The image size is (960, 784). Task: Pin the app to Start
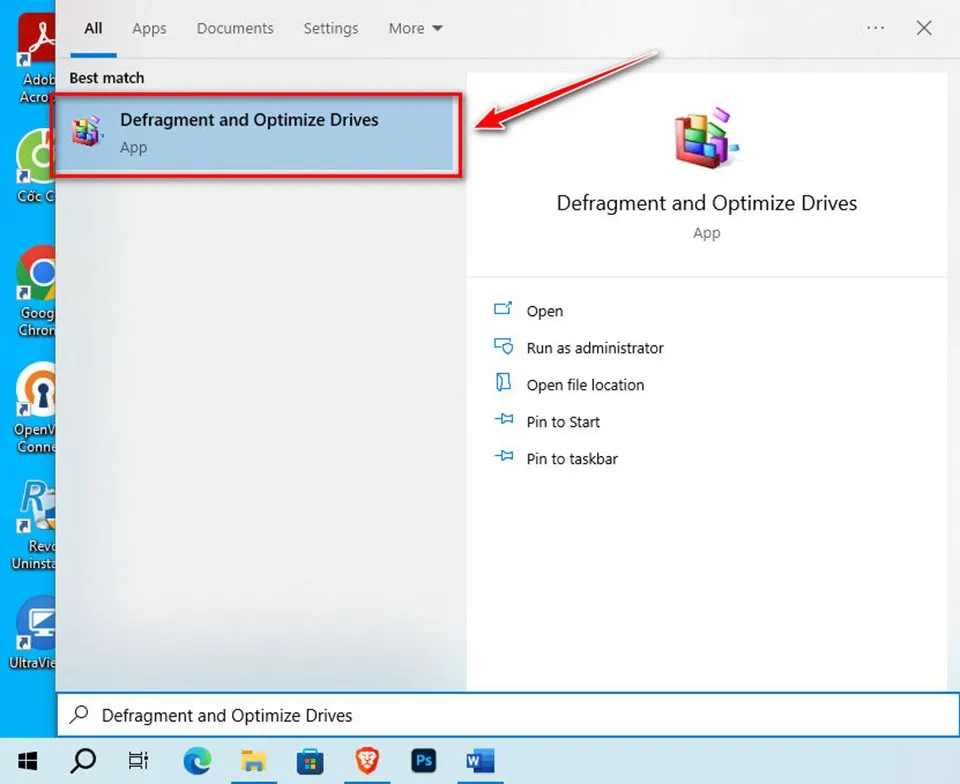(562, 422)
